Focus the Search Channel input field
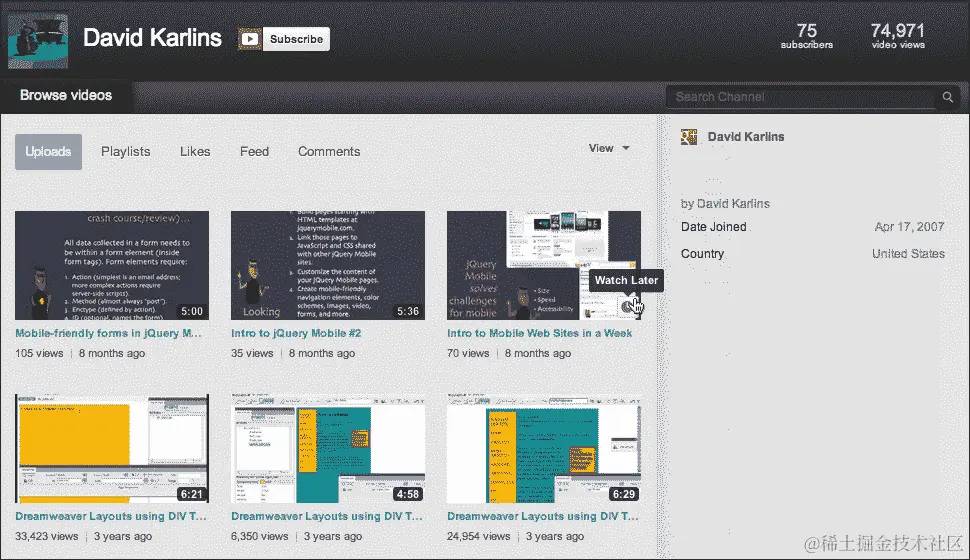 tap(800, 97)
